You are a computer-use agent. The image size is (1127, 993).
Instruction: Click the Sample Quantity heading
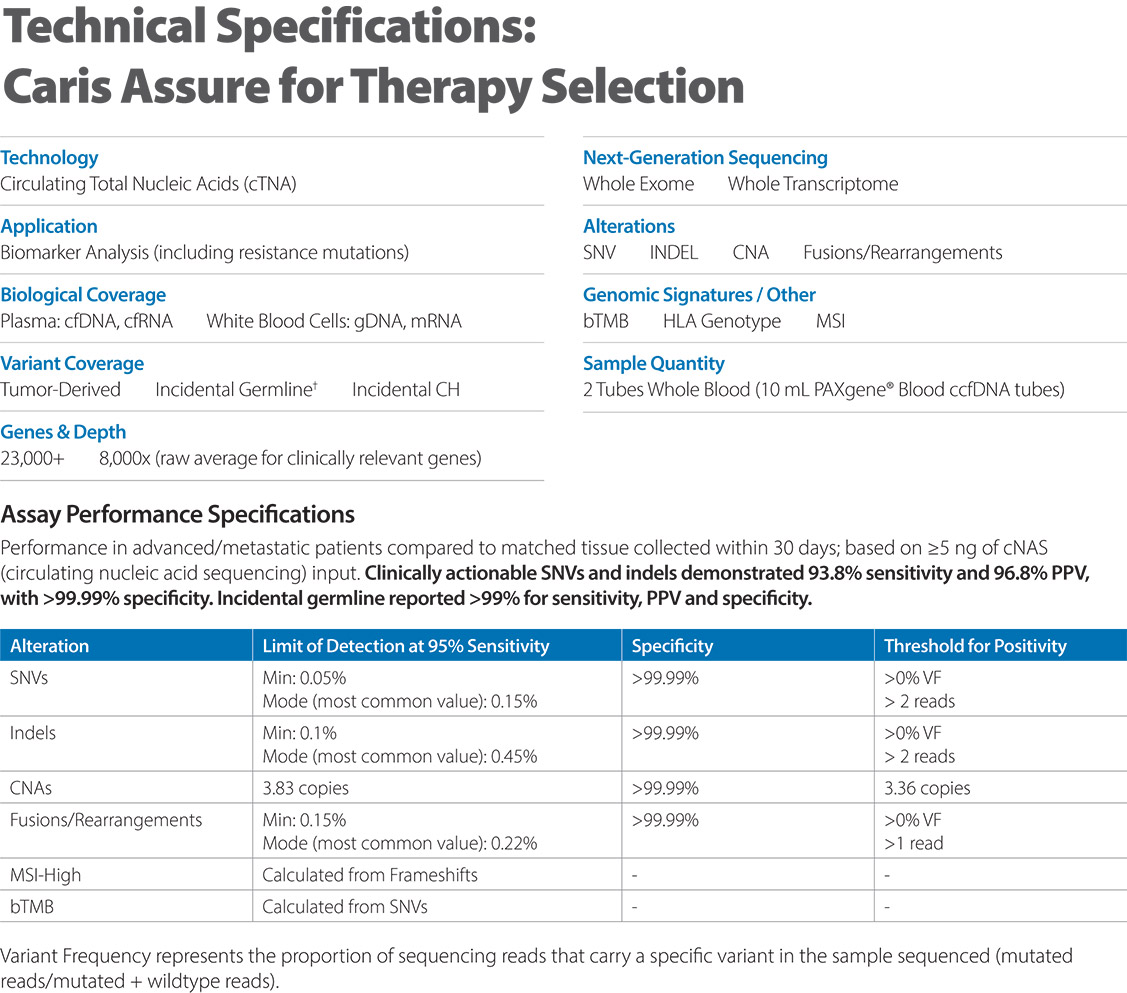653,364
